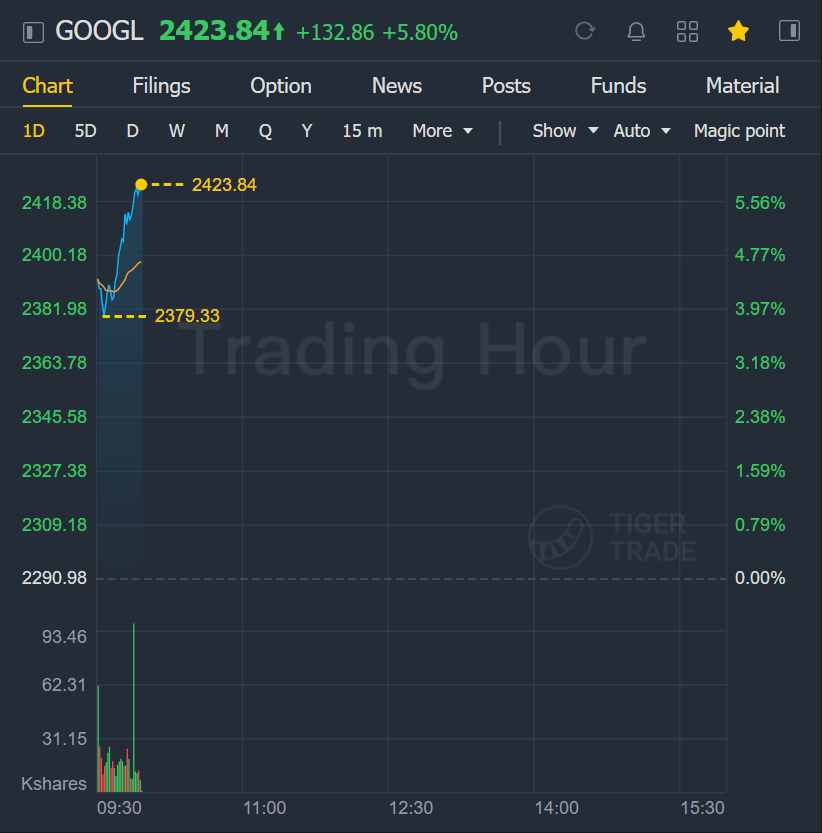The height and width of the screenshot is (833, 822).
Task: Click the Magic point button
Action: [x=739, y=131]
